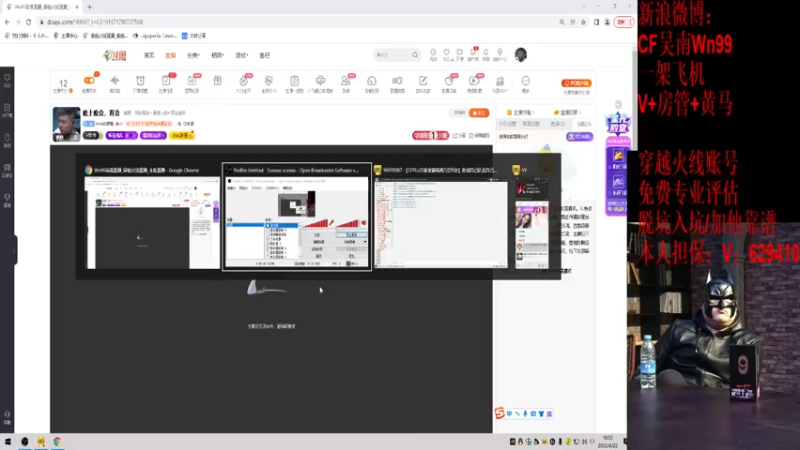Open the blue-icon bookmark in bookmarks bar
Screen dimensions: 800x450
pos(194,36)
